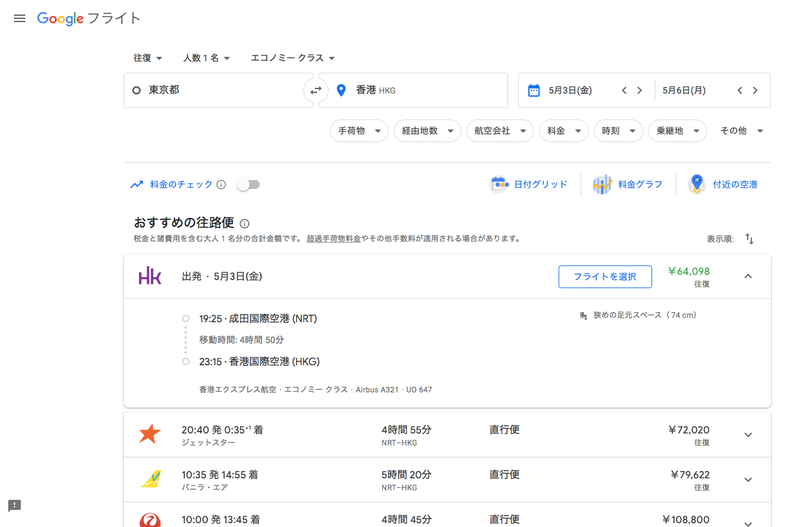Select the 10:00 発 13:45 着 flight
Image resolution: width=800 pixels, height=527 pixels.
(447, 515)
